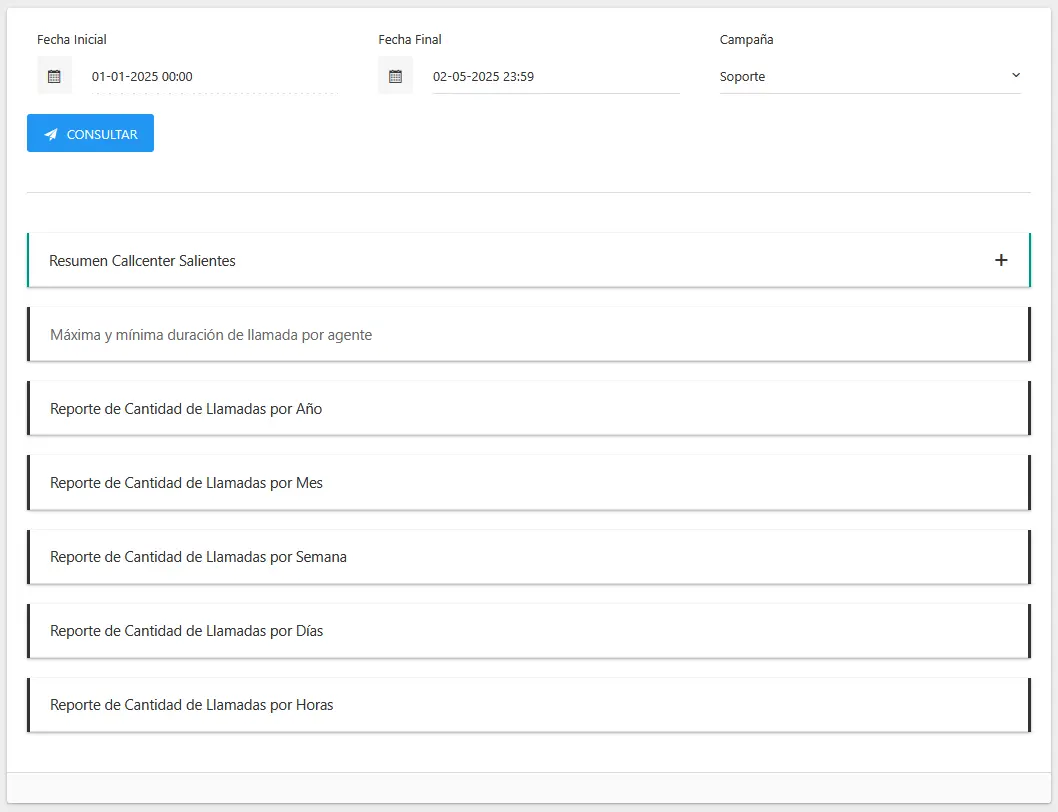Image resolution: width=1058 pixels, height=812 pixels.
Task: Click the Fecha Final label
Action: pyautogui.click(x=410, y=40)
